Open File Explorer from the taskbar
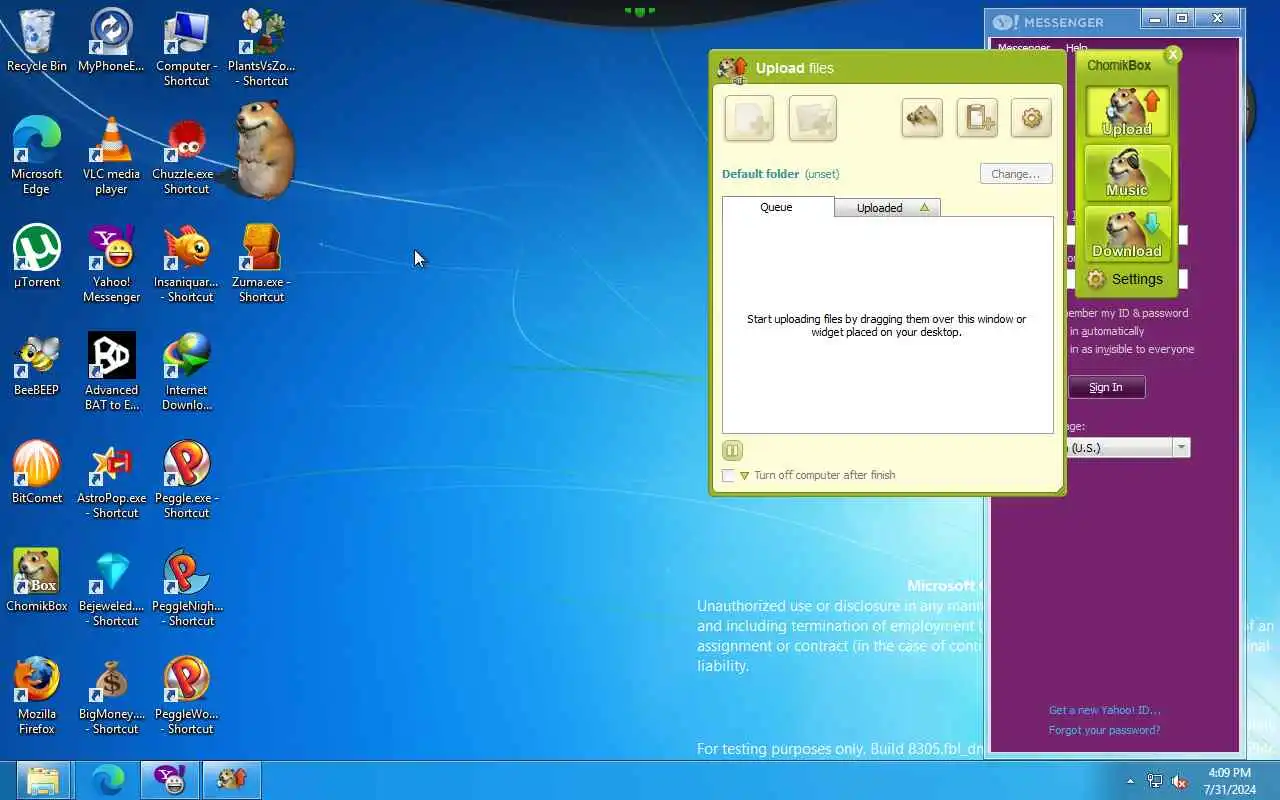 click(43, 780)
